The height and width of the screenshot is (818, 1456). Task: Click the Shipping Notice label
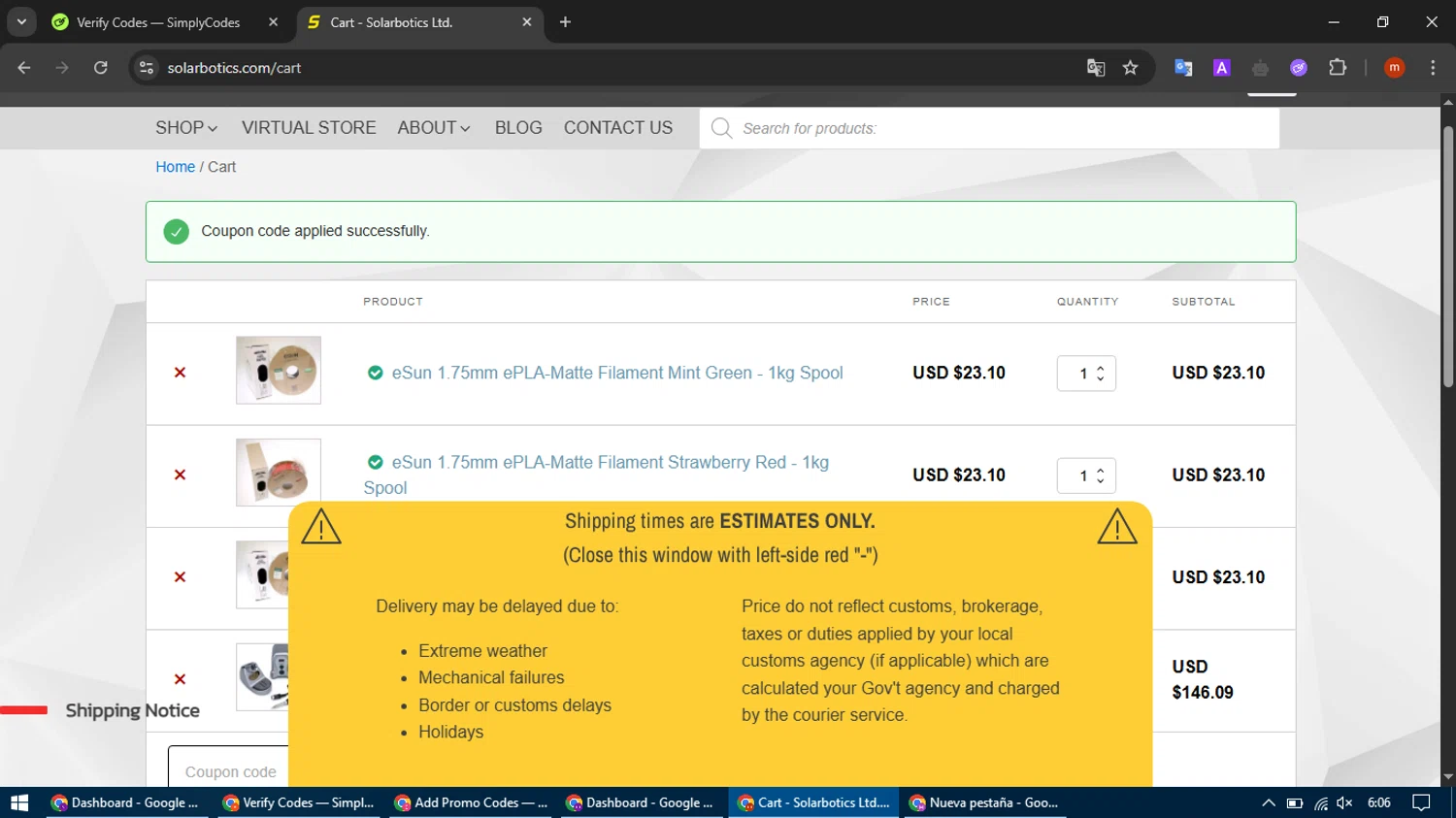click(x=133, y=710)
